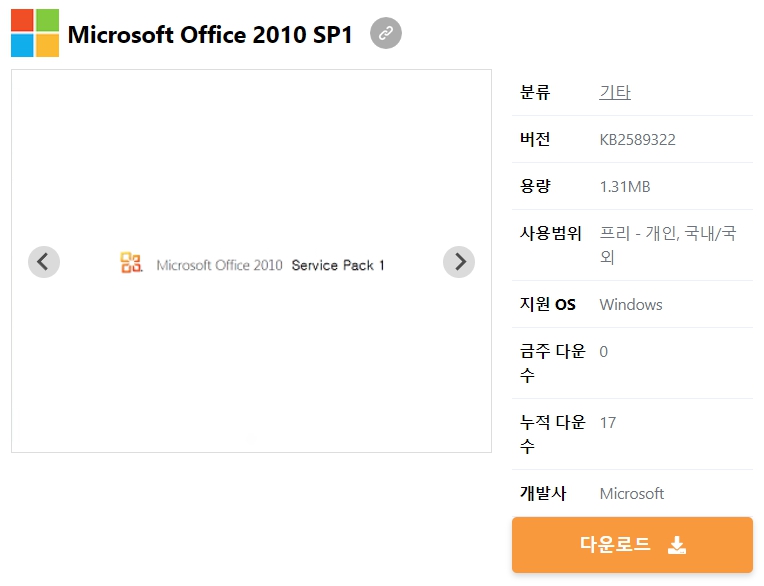Click the Microsoft four-color logo

click(35, 33)
